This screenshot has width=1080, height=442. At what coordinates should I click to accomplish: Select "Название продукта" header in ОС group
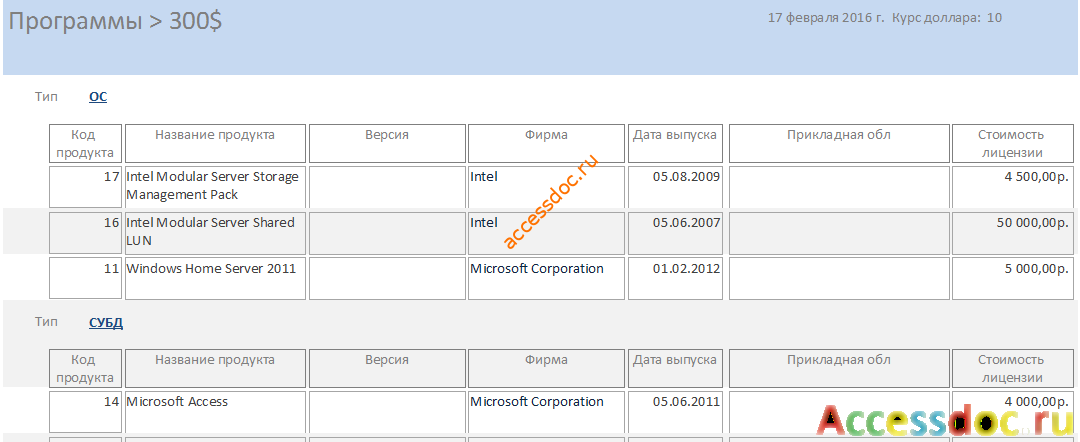click(x=215, y=143)
